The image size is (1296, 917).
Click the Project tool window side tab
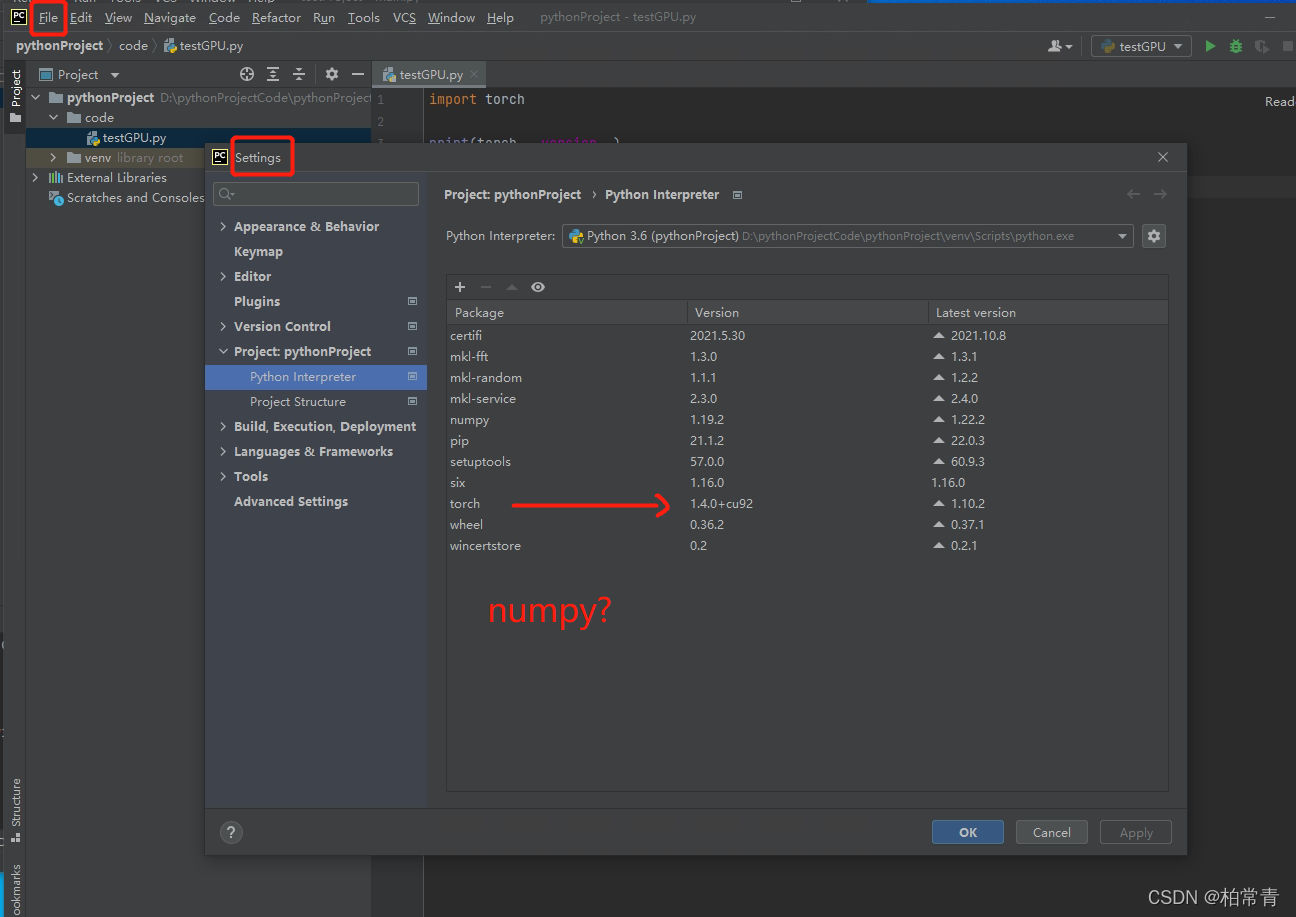click(x=15, y=96)
